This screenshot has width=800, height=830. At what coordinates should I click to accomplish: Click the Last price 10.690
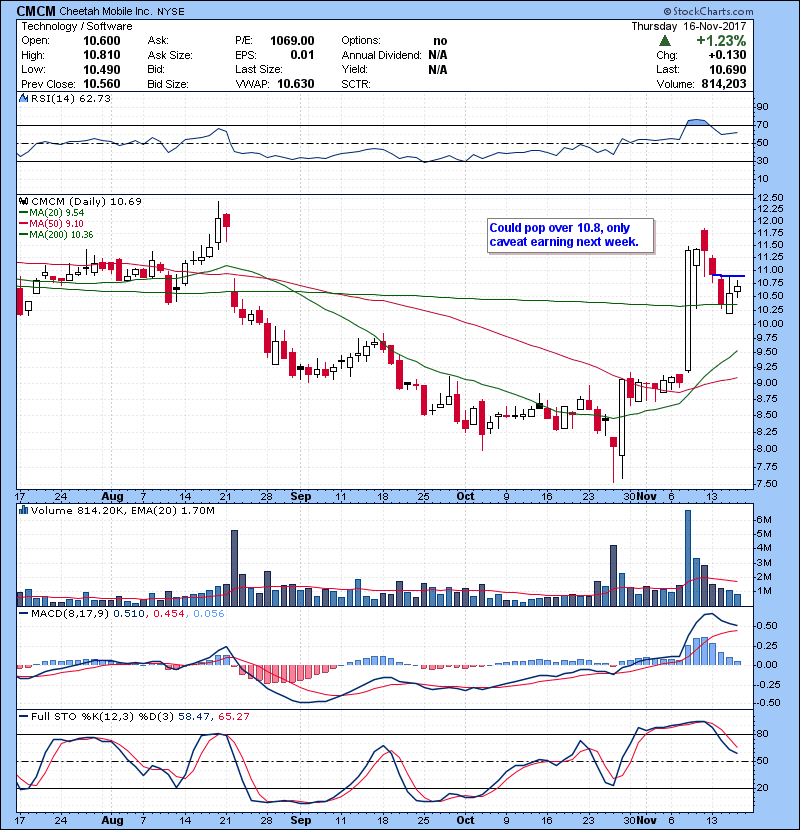tap(727, 70)
